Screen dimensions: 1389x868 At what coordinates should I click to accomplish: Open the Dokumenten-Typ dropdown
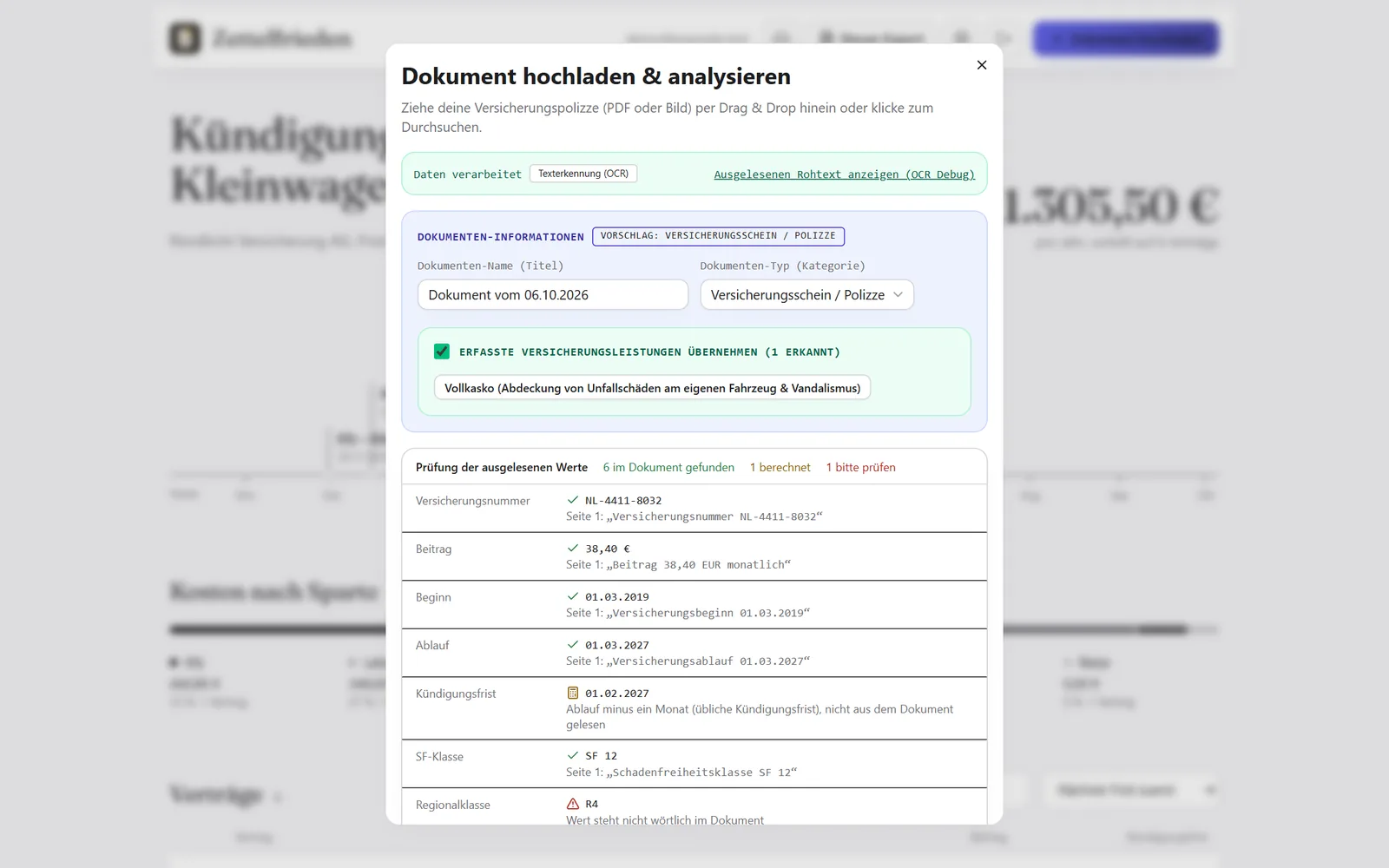point(806,295)
